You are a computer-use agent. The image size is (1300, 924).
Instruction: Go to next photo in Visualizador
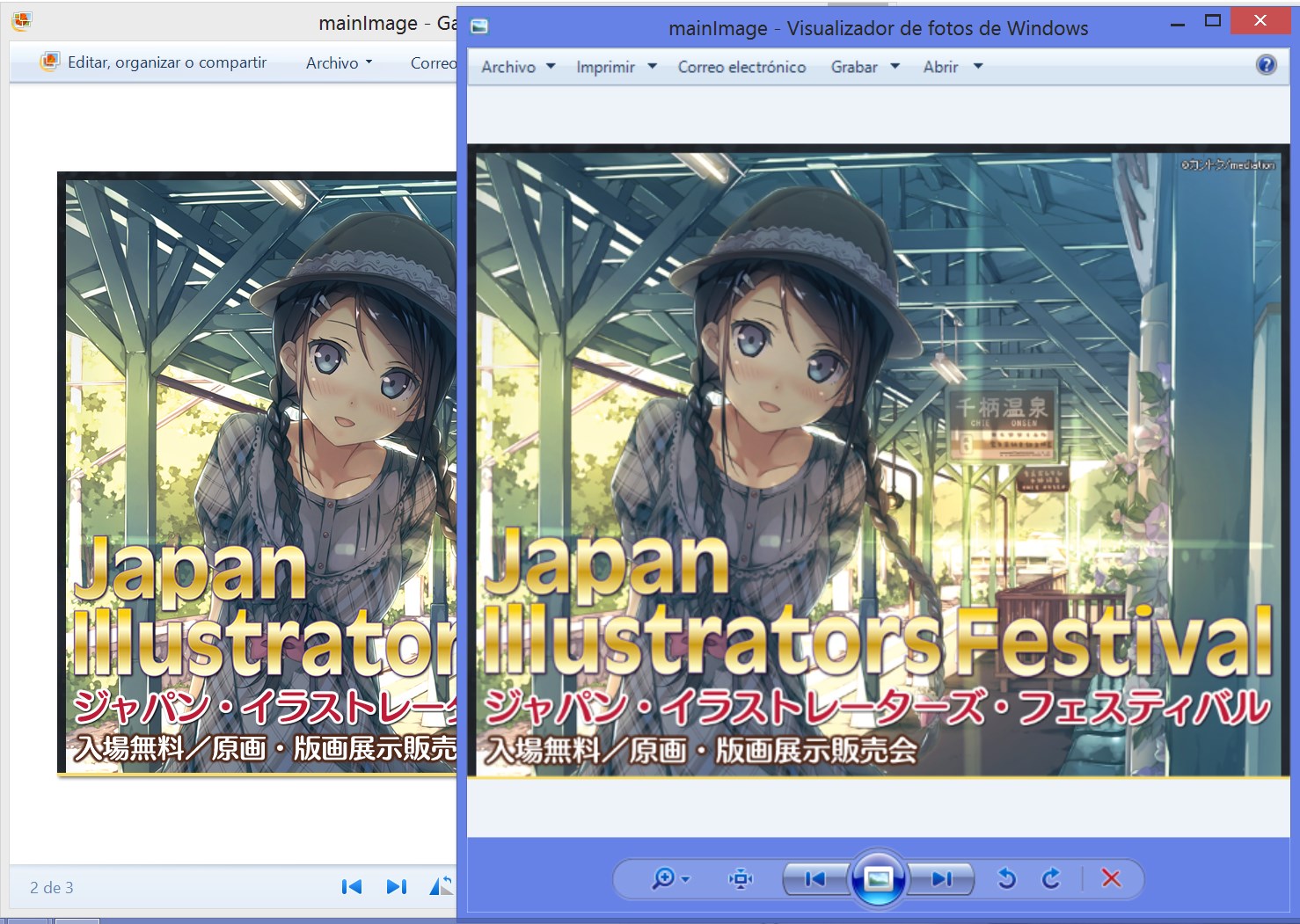tap(941, 878)
